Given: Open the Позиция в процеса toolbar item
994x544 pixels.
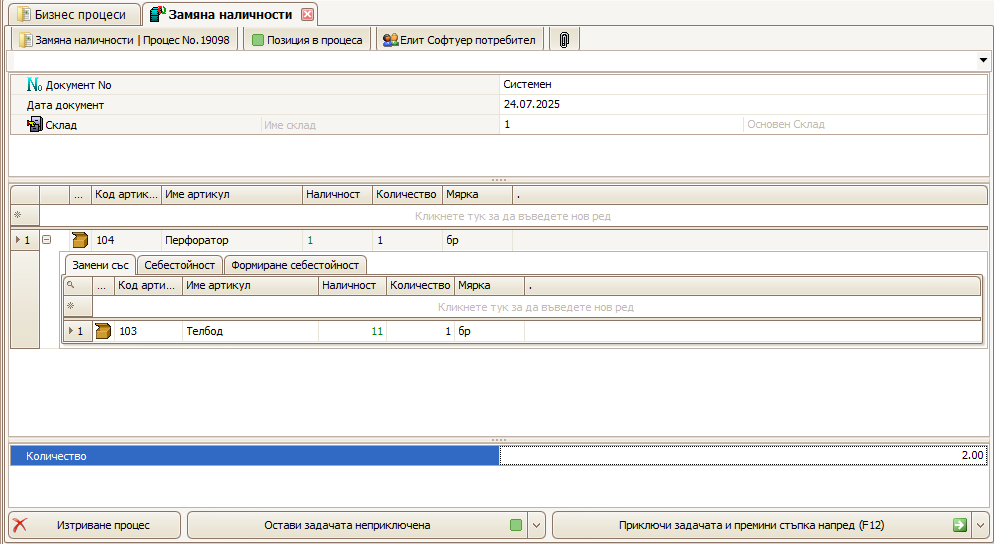Looking at the screenshot, I should coord(307,40).
